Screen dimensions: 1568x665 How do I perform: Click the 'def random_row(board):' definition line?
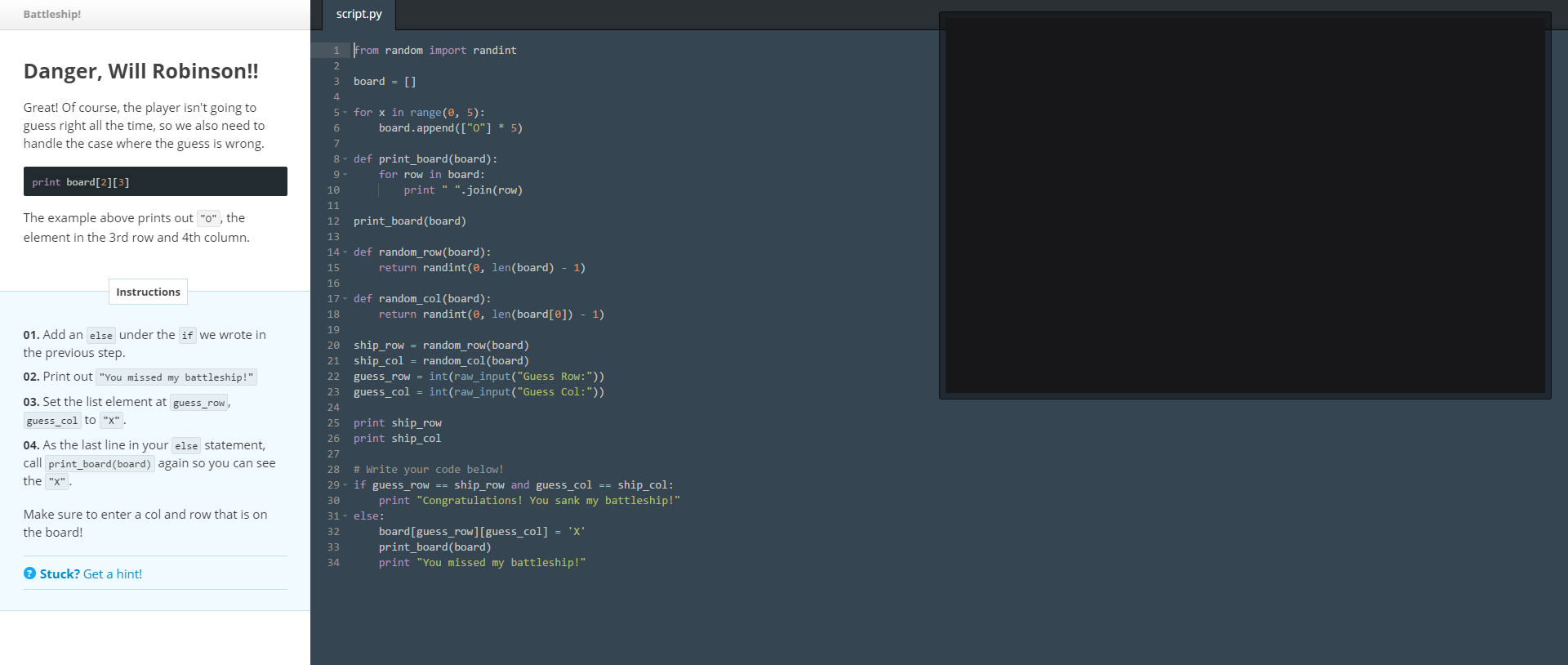(x=422, y=252)
